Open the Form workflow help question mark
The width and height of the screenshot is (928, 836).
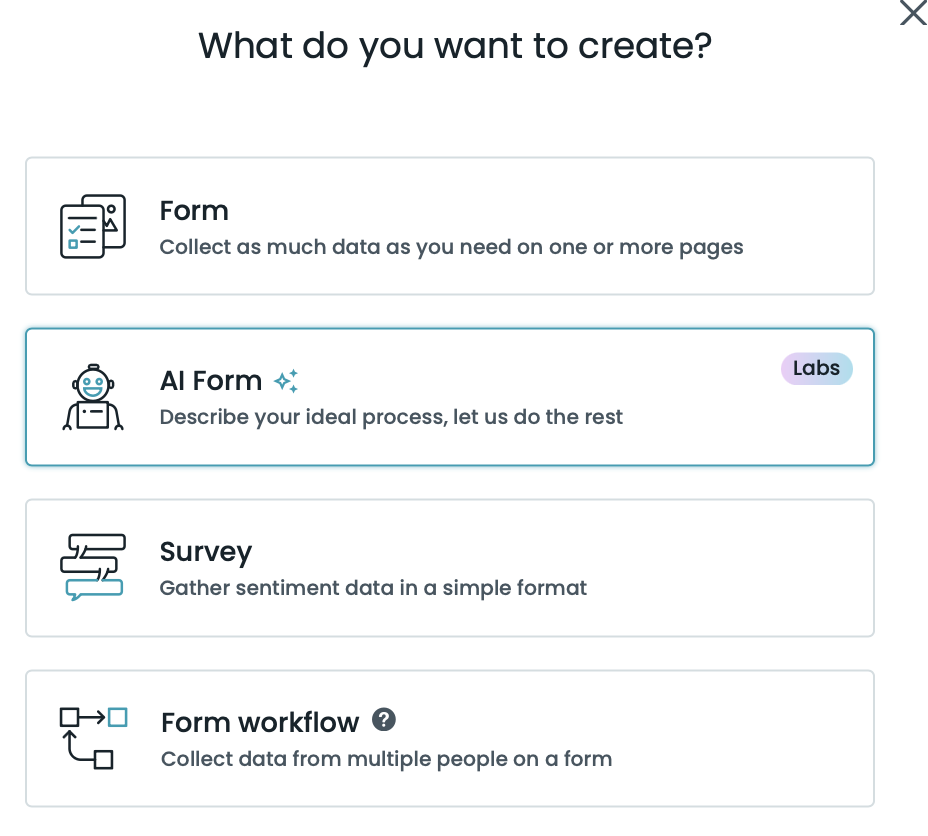pos(384,719)
